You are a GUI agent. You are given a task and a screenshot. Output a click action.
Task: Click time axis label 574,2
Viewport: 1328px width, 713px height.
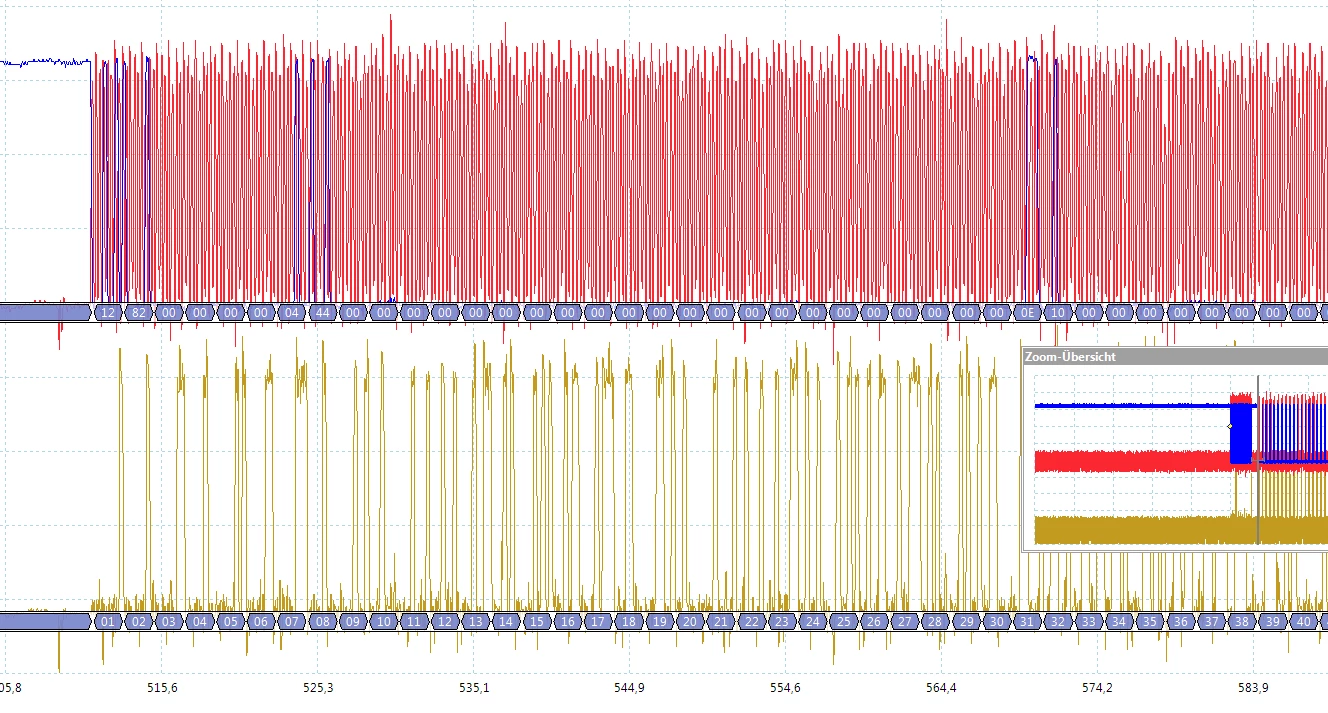[1097, 688]
